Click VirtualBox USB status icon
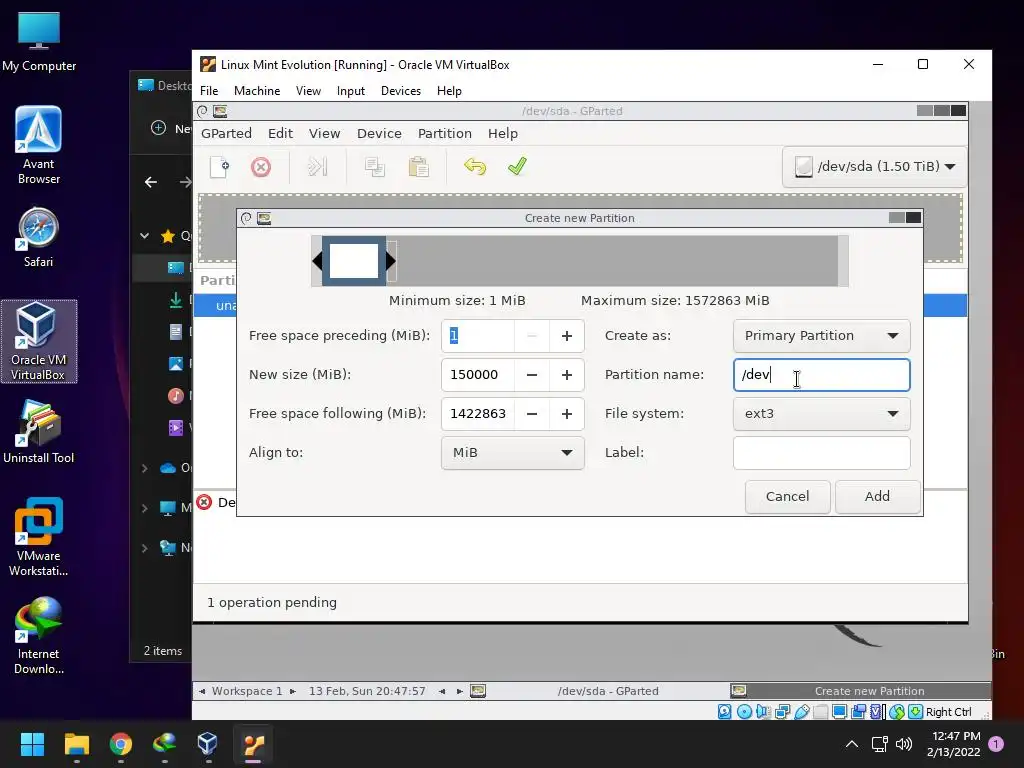This screenshot has width=1024, height=768. [802, 712]
